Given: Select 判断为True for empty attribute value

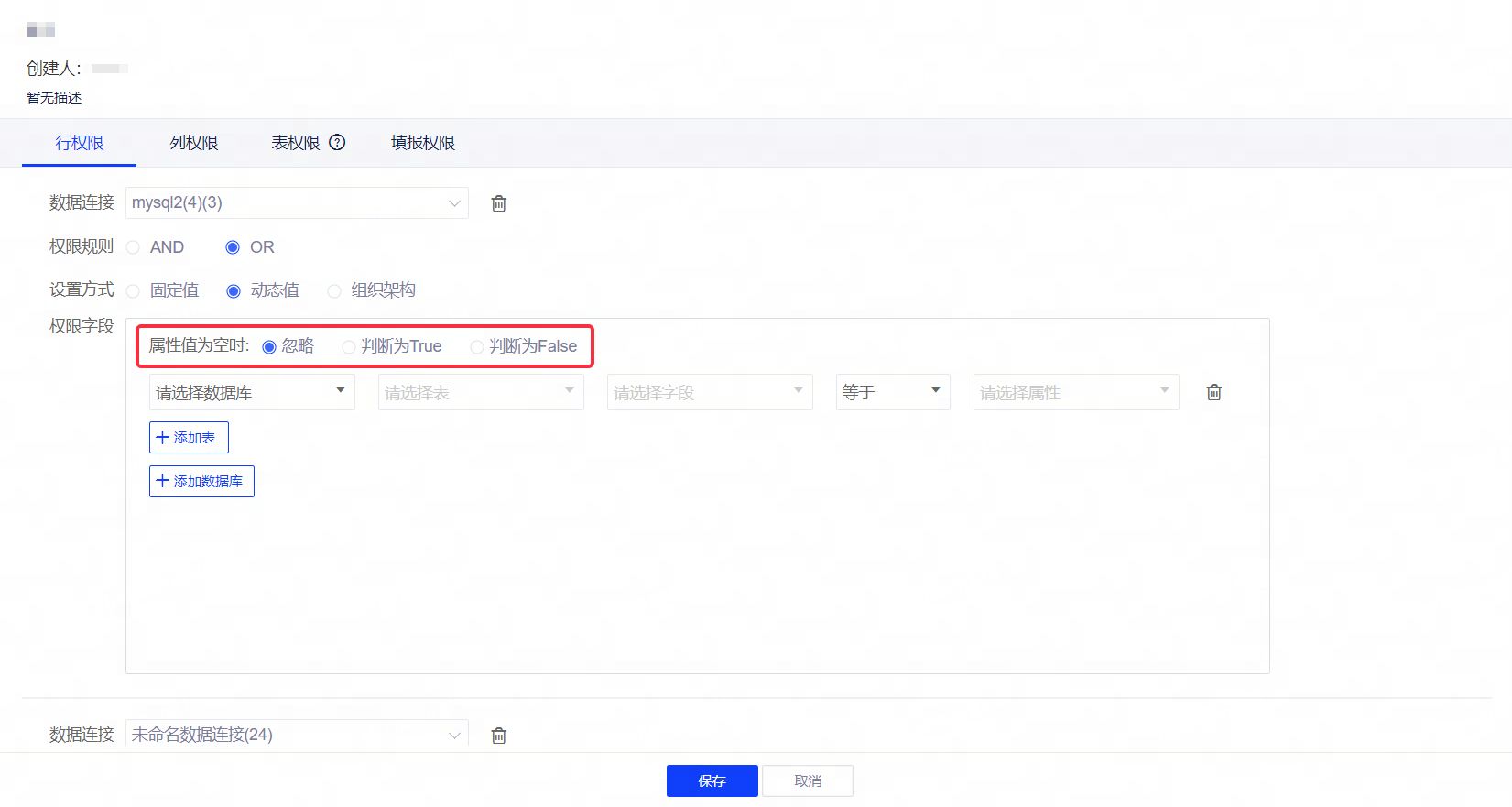Looking at the screenshot, I should pyautogui.click(x=349, y=347).
